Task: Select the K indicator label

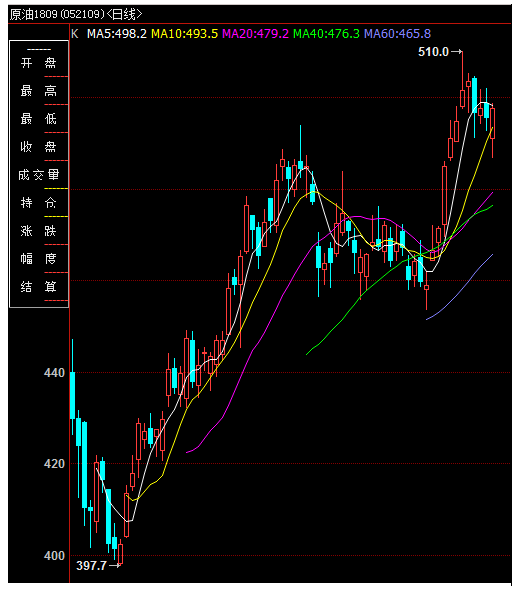Action: pos(75,34)
